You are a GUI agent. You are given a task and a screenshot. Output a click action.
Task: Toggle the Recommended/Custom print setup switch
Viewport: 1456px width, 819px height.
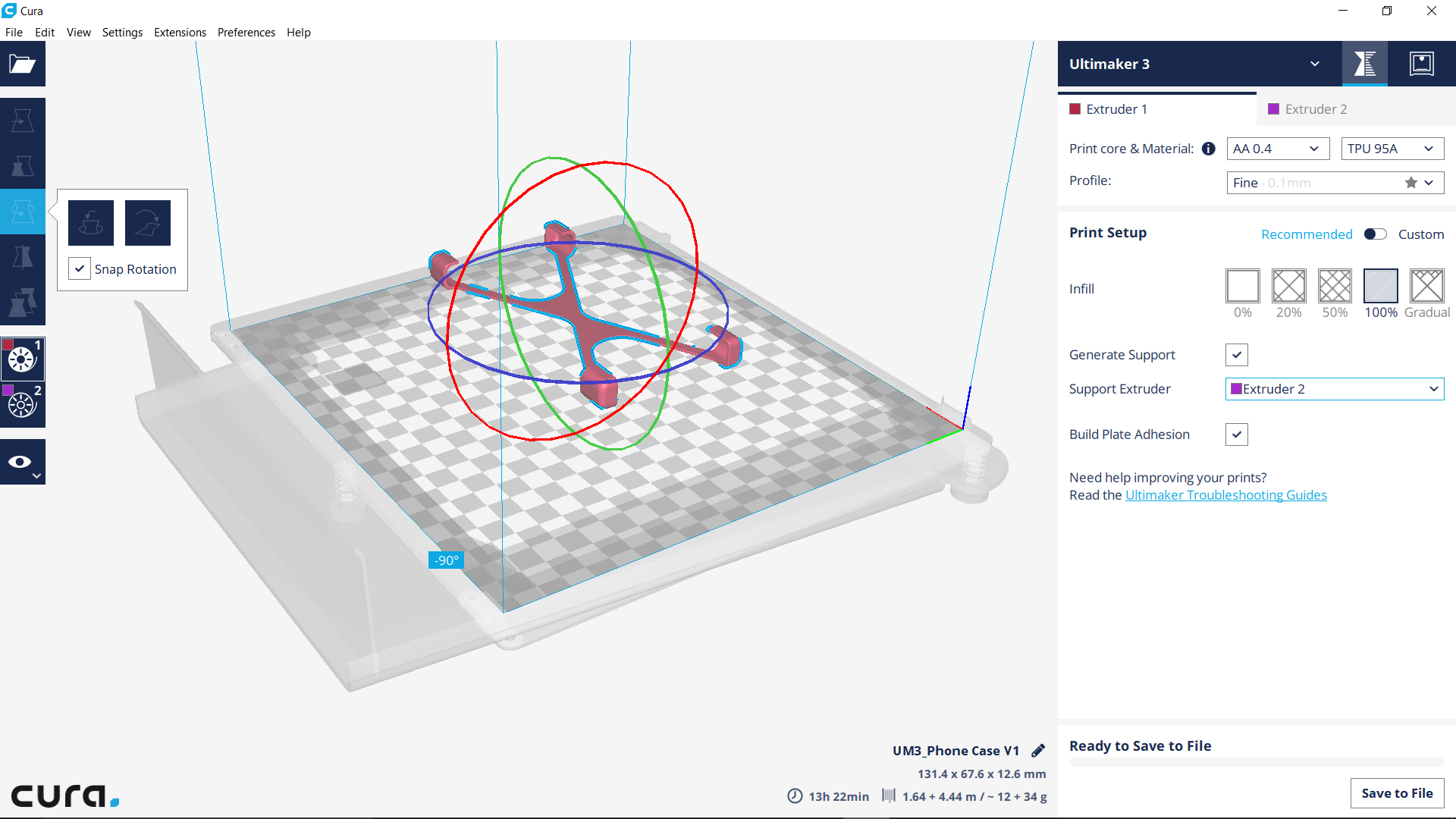(1375, 234)
